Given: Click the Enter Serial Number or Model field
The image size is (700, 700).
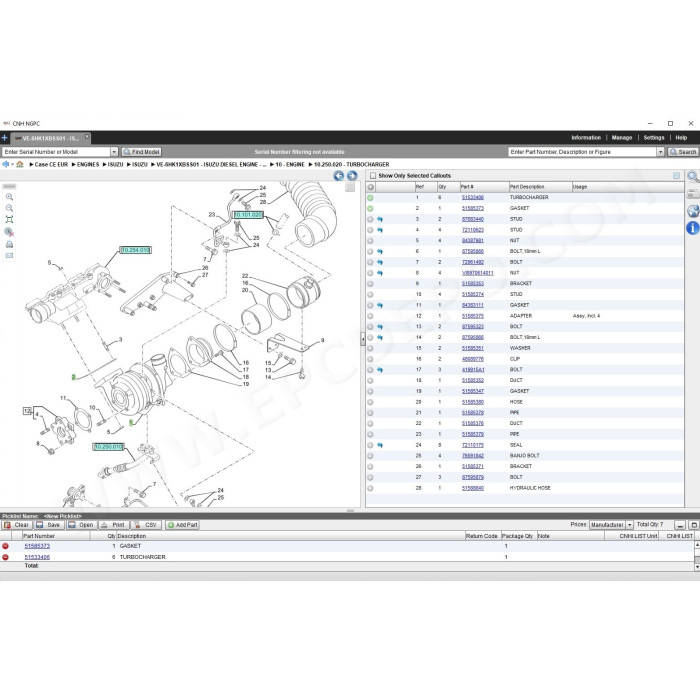Looking at the screenshot, I should 56,152.
